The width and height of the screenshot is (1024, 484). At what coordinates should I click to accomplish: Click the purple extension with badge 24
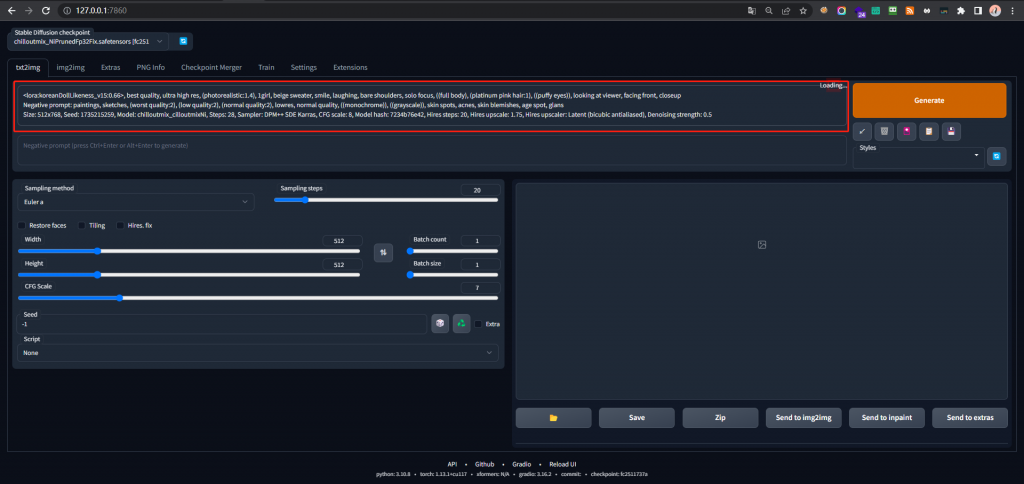pos(859,11)
